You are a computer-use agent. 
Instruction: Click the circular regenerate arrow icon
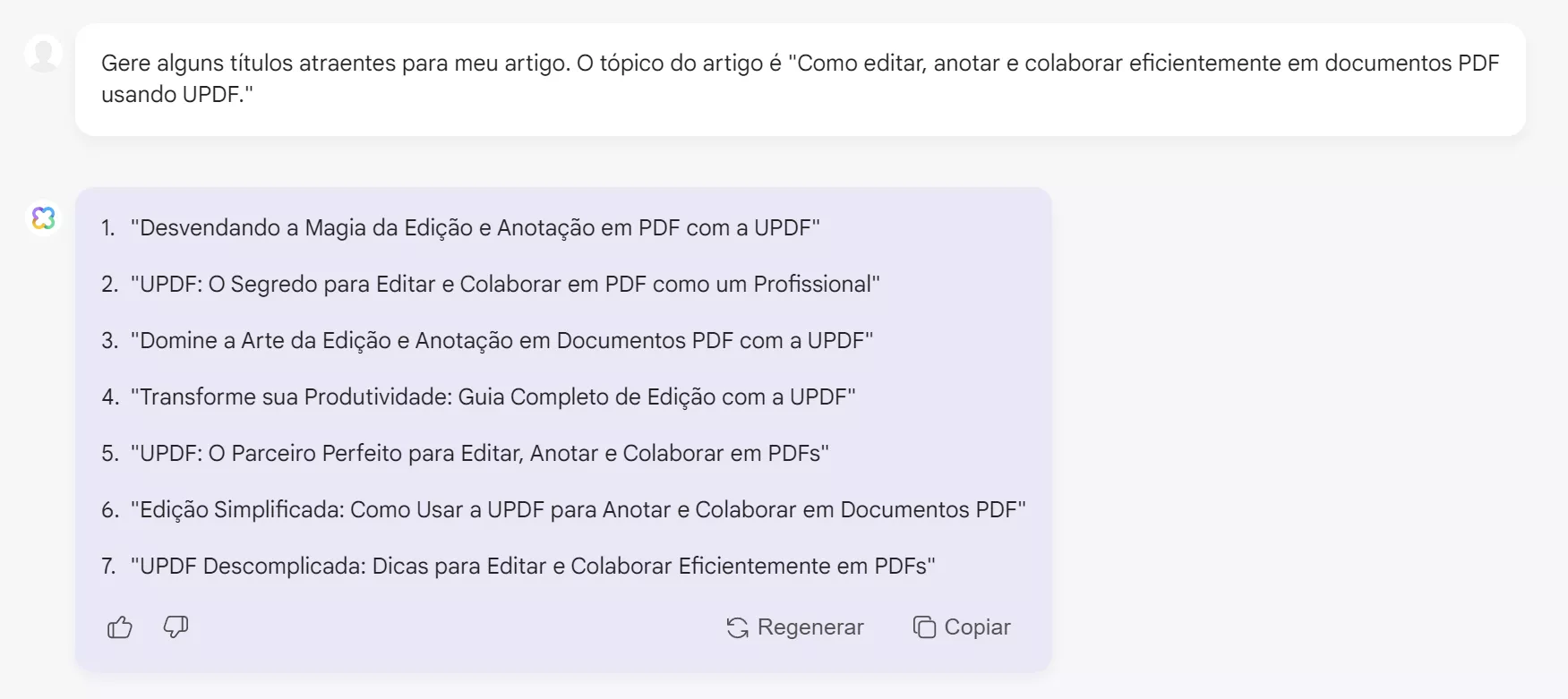pyautogui.click(x=736, y=627)
